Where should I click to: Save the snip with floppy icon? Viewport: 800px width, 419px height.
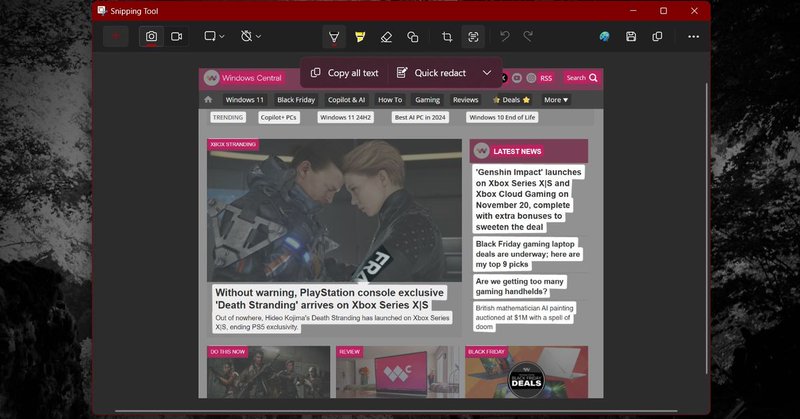click(631, 36)
